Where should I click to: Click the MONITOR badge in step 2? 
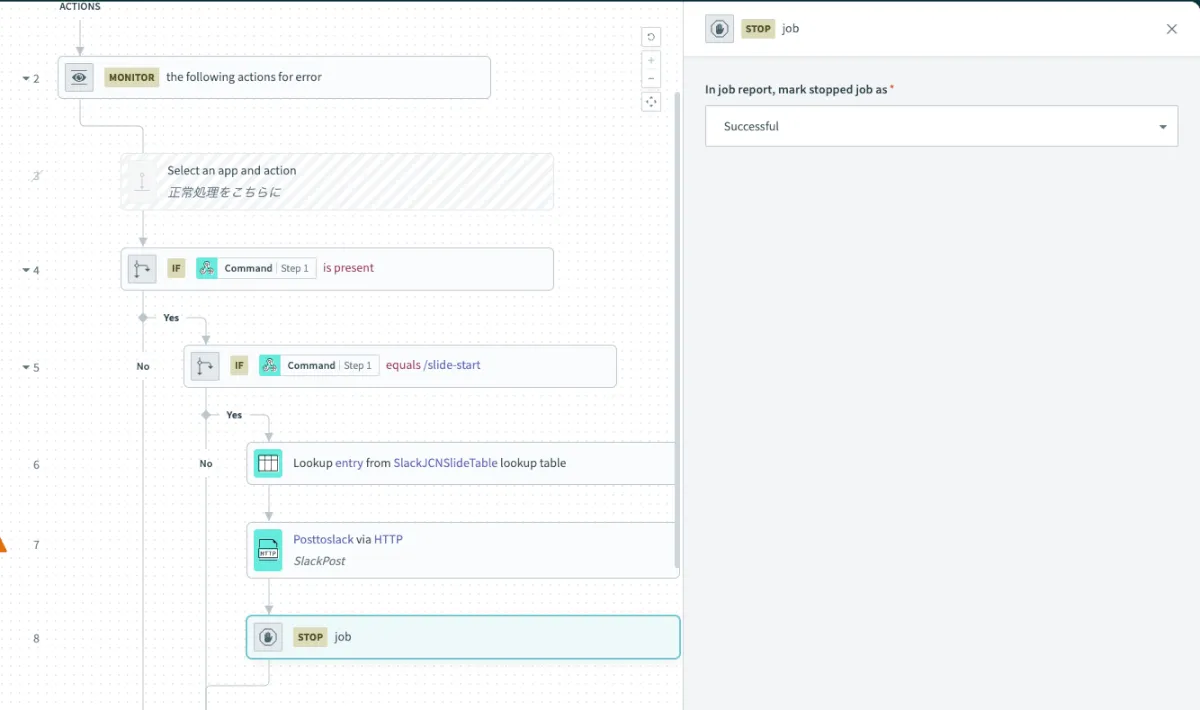[132, 77]
